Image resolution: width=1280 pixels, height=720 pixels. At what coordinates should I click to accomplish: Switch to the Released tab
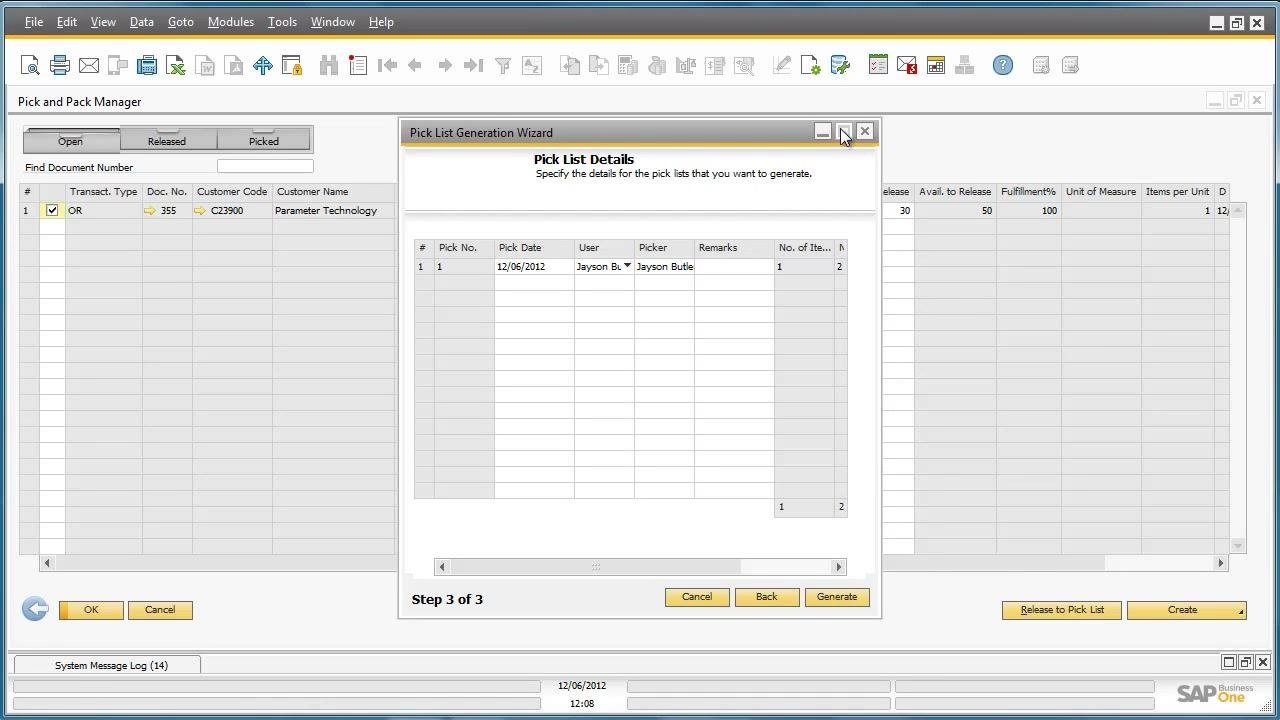167,140
